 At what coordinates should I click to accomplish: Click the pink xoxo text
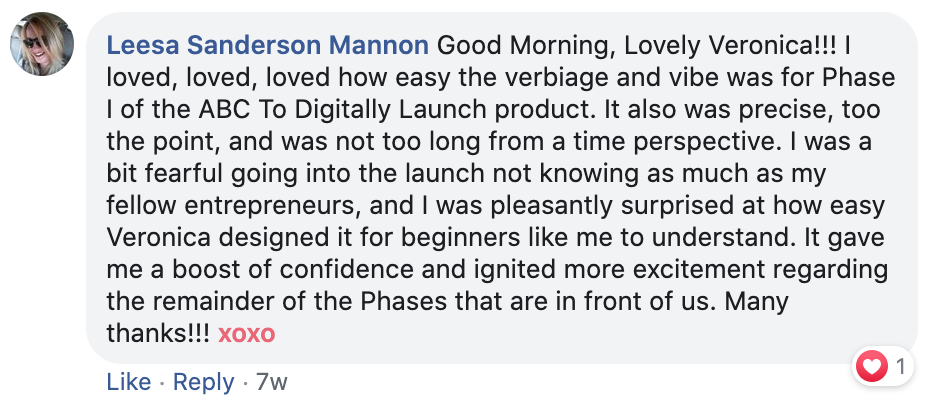247,334
